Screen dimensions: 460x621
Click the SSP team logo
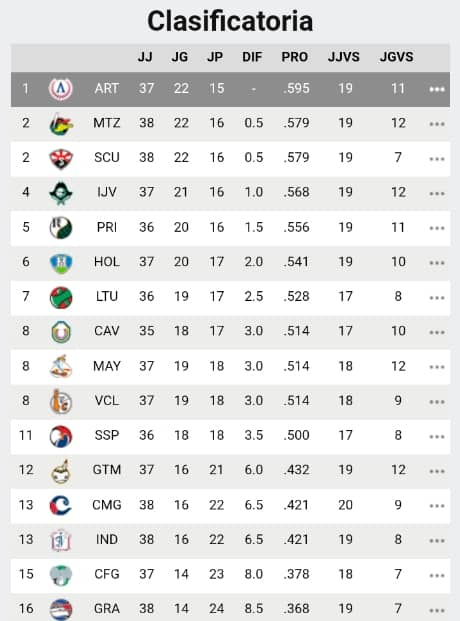[x=61, y=436]
